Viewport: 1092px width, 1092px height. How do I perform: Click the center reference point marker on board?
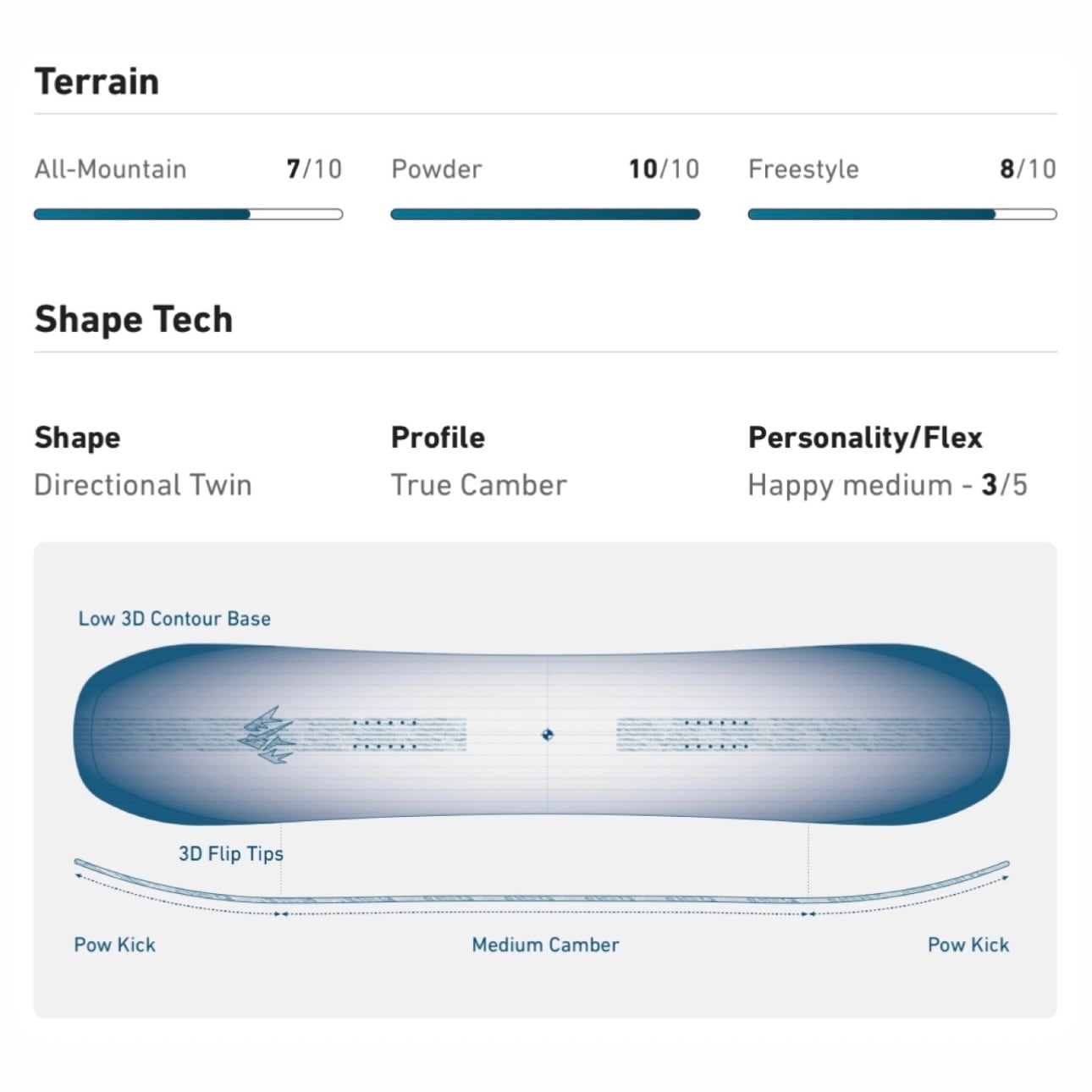click(x=548, y=735)
